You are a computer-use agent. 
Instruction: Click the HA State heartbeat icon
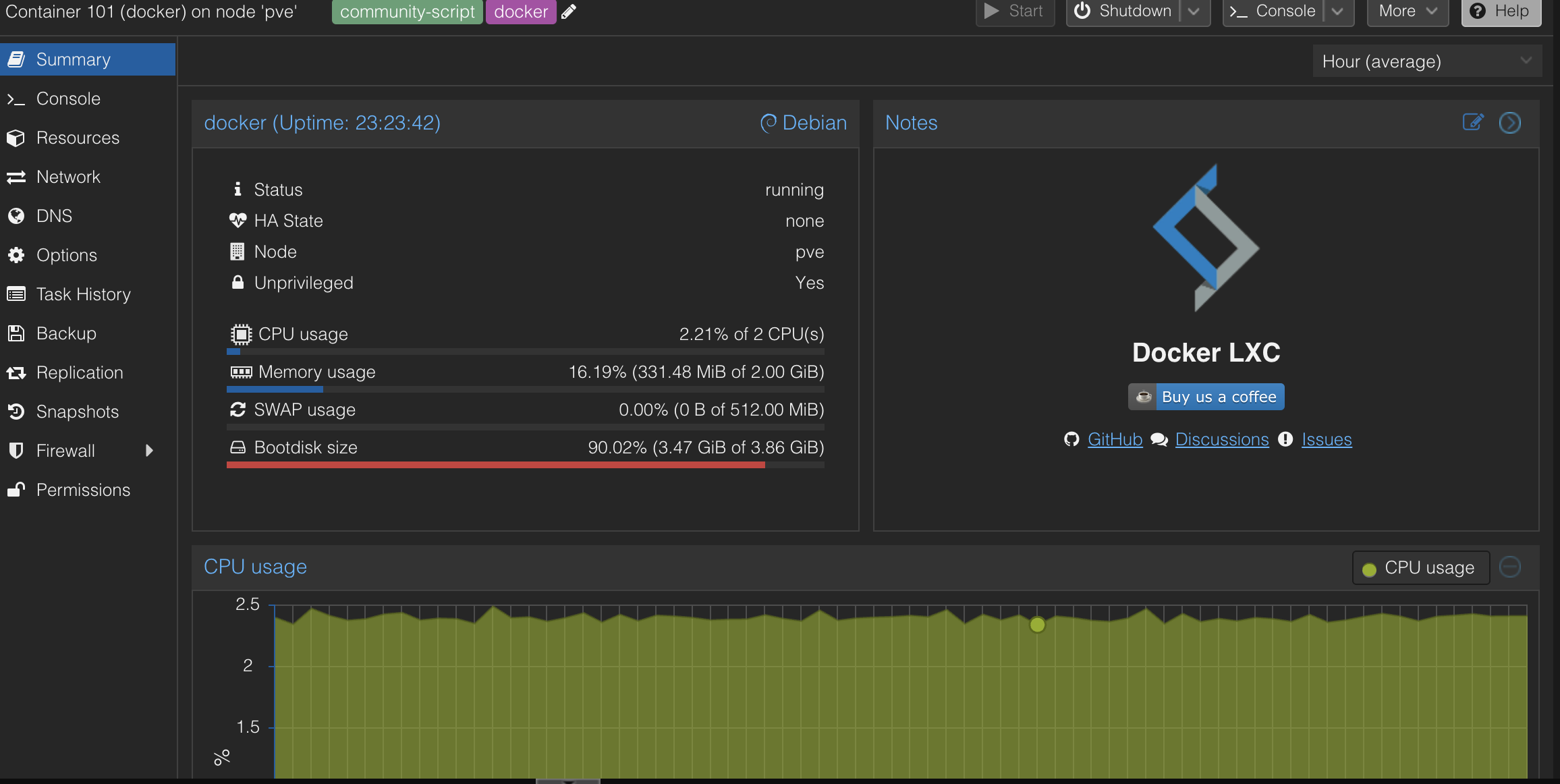coord(238,220)
